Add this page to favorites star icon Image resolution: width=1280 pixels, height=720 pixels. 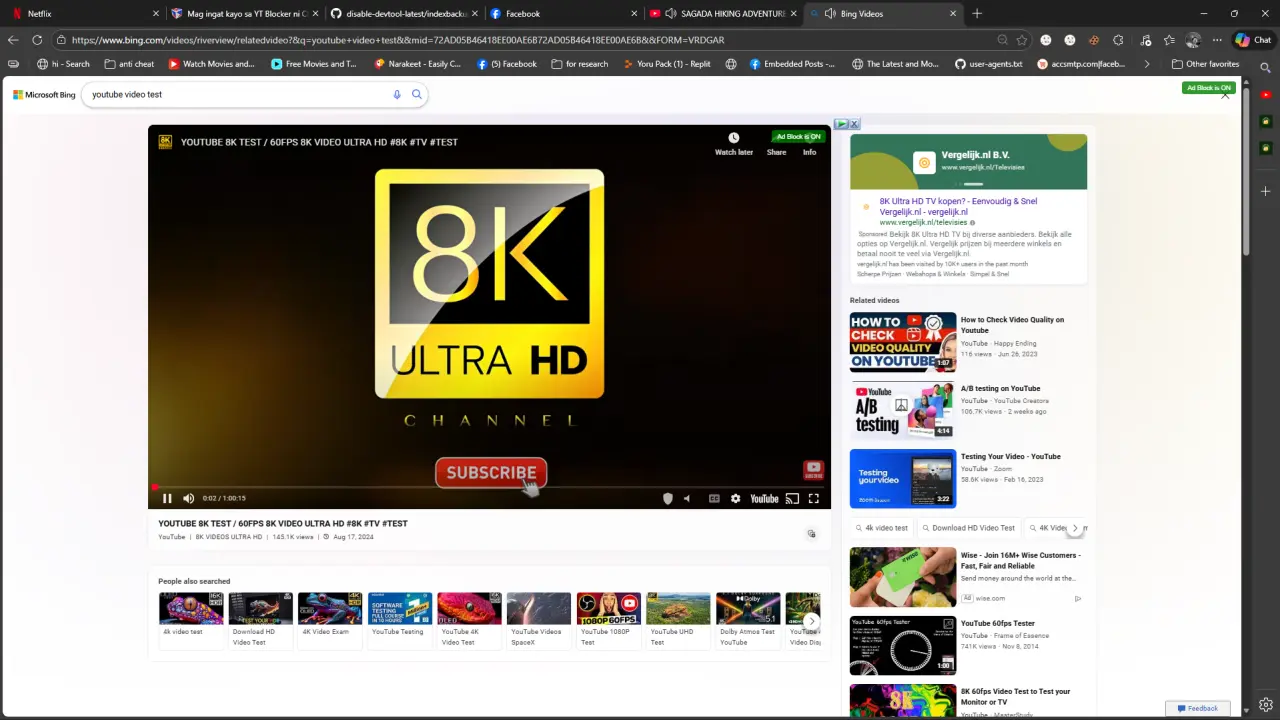pyautogui.click(x=1021, y=40)
